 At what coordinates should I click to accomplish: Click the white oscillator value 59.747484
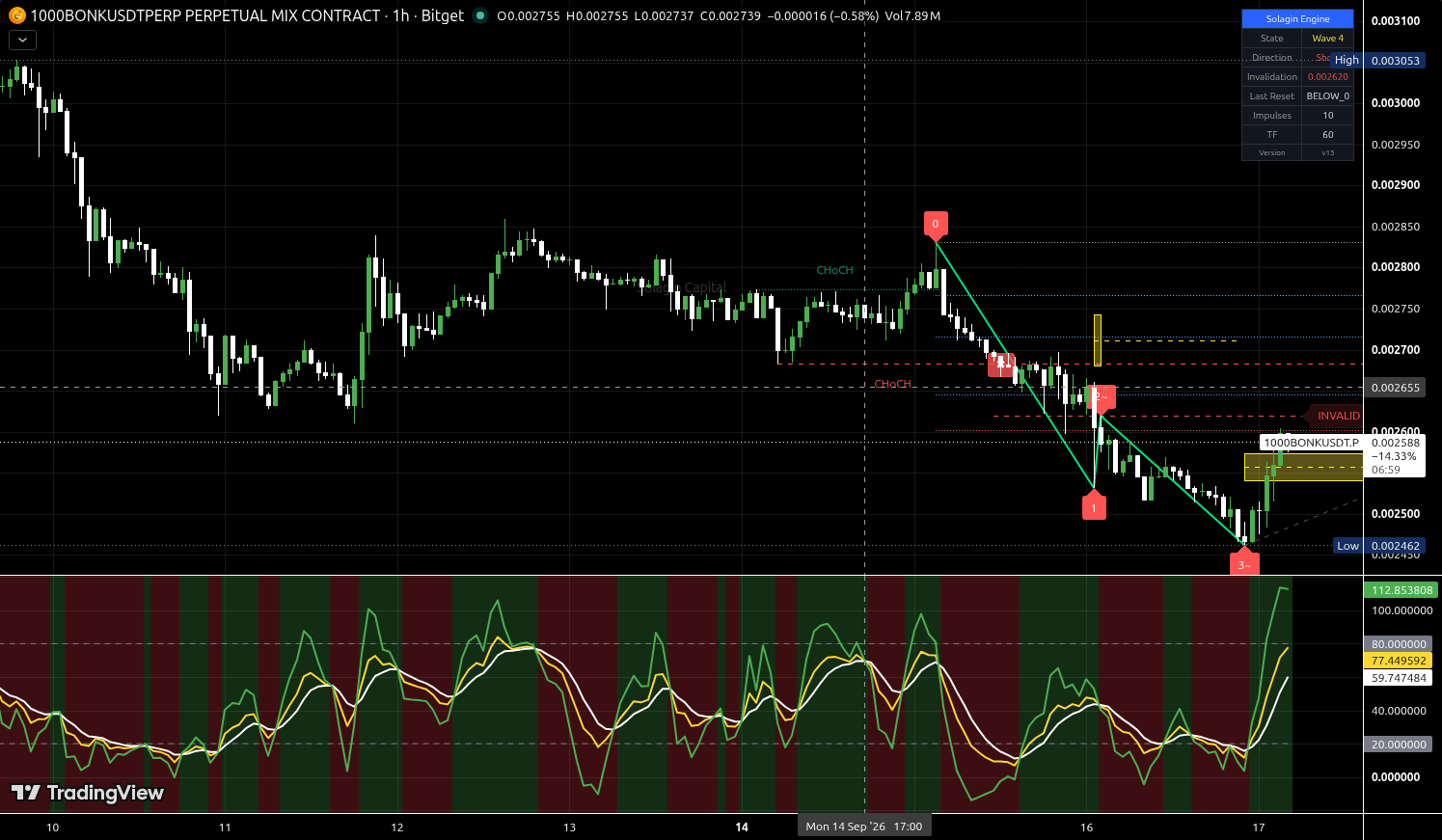click(x=1399, y=678)
